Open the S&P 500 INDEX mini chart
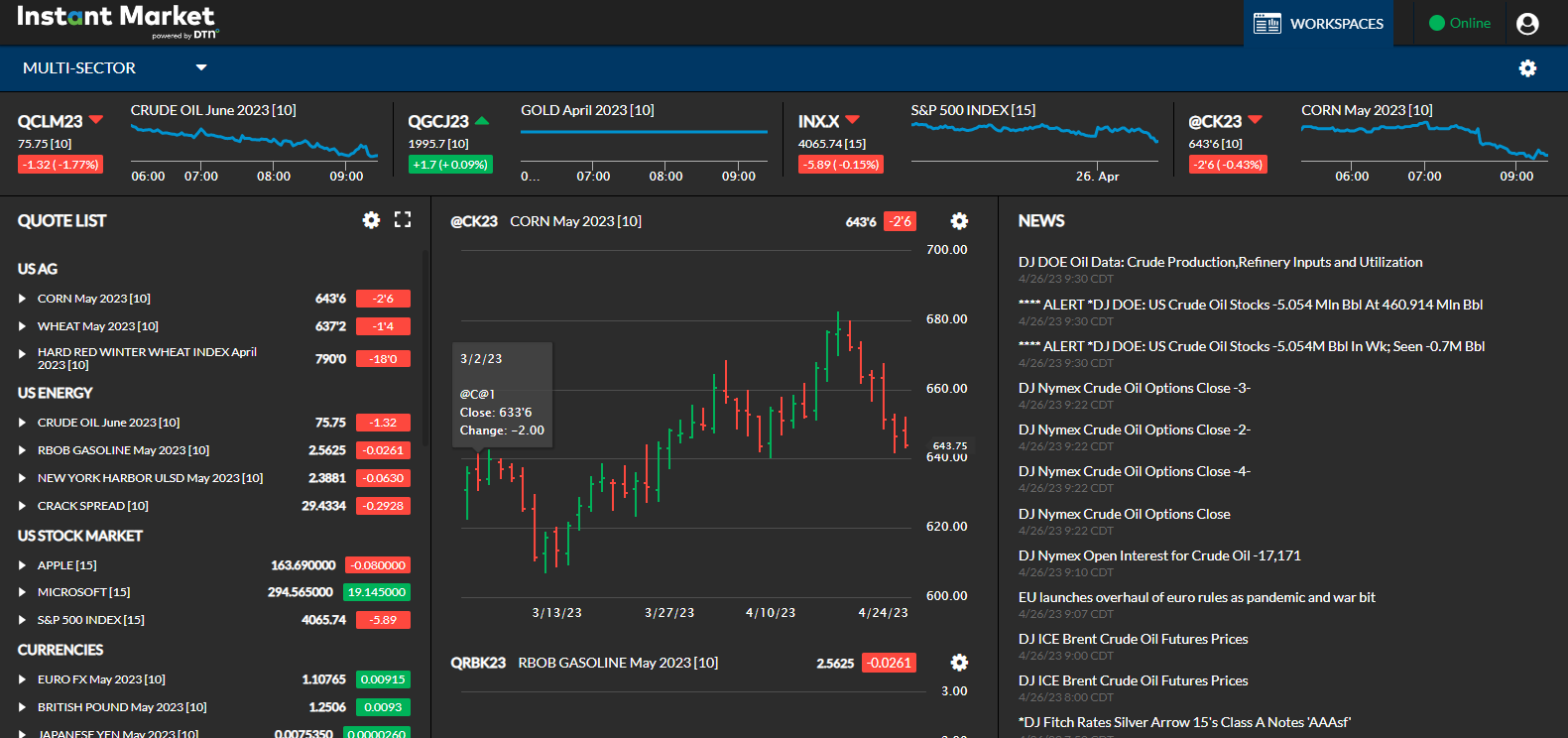The width and height of the screenshot is (1568, 738). (1034, 145)
